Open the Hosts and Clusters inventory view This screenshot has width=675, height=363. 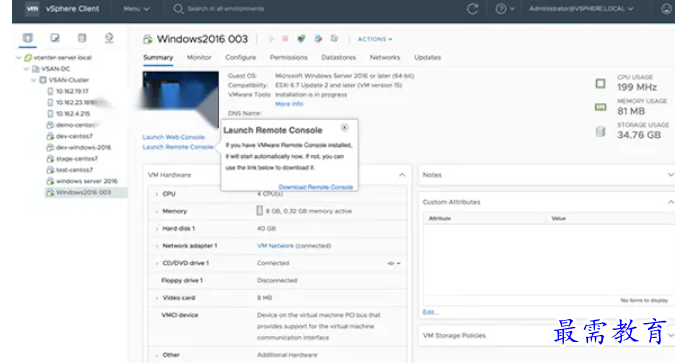point(28,38)
